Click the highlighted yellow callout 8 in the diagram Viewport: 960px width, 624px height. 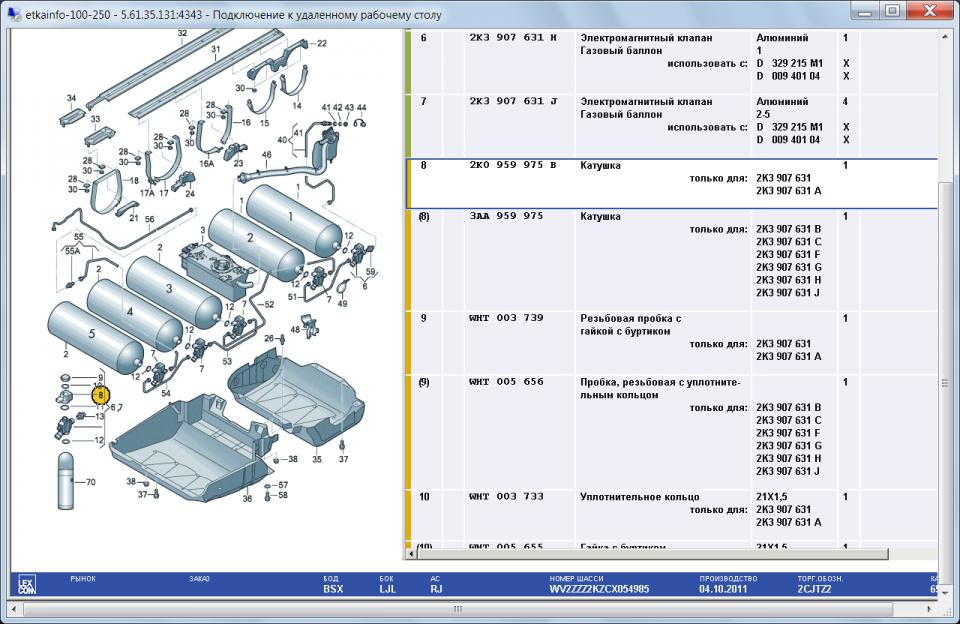101,396
